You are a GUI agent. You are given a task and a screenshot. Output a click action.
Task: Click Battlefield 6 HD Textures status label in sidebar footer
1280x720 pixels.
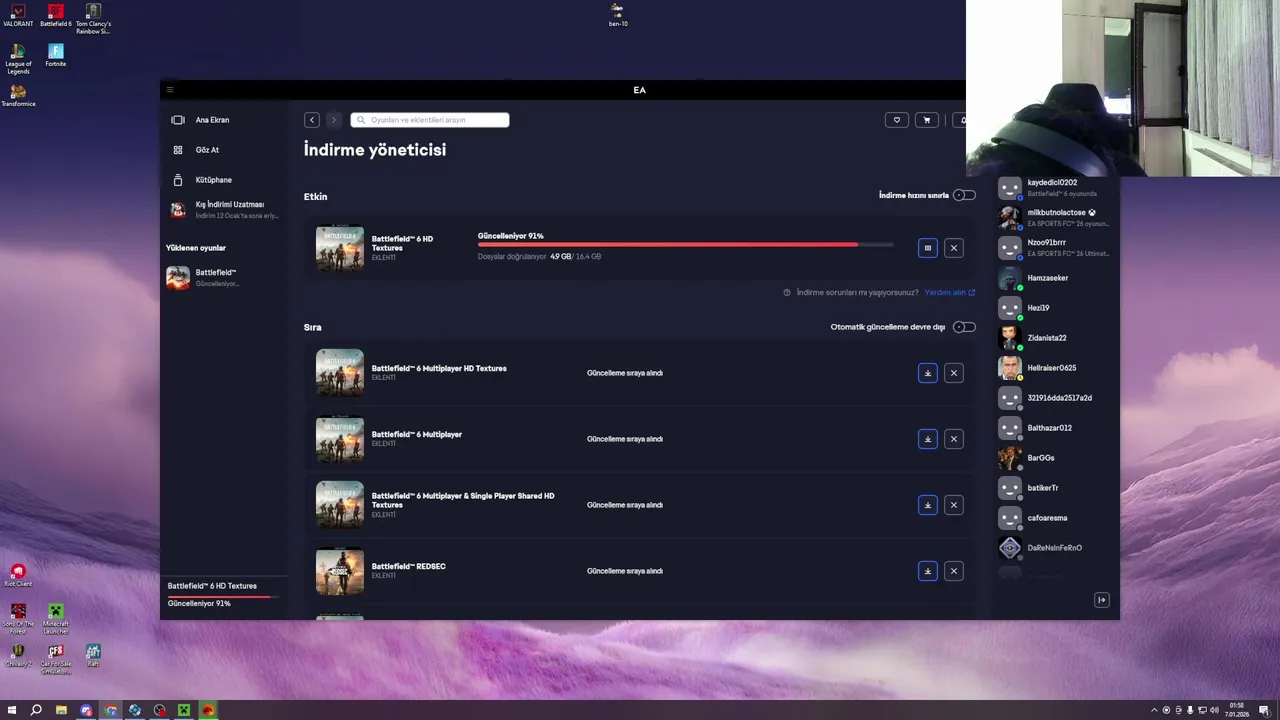(x=212, y=586)
